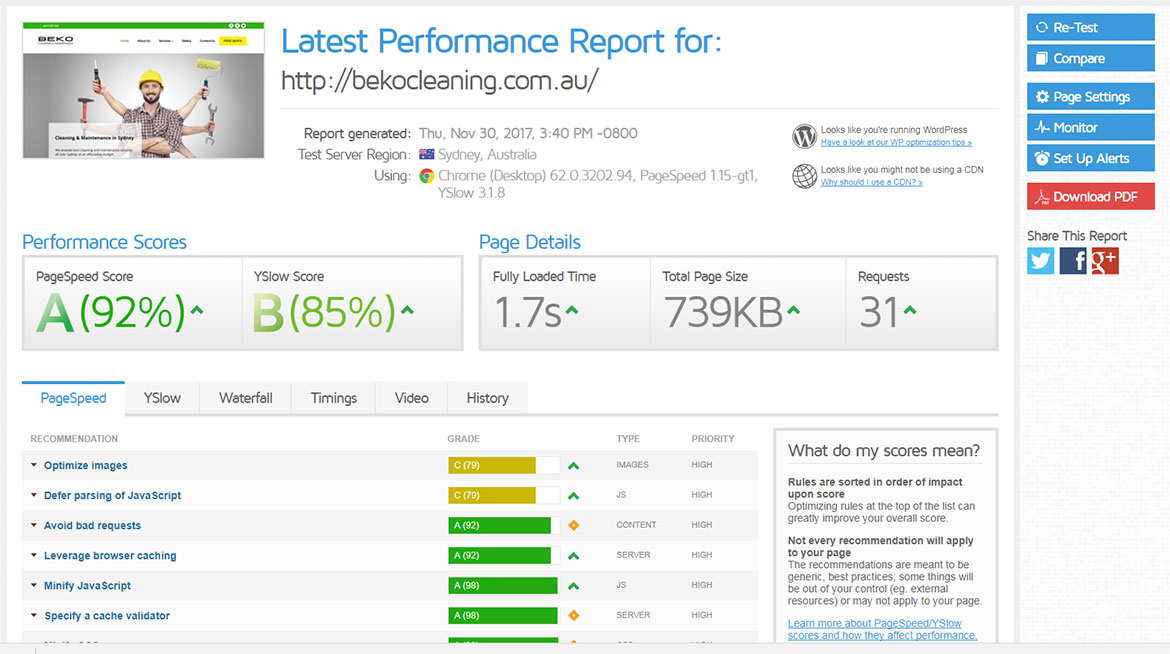Open Learn more about PageSpeed/YSlow scores link

(882, 629)
